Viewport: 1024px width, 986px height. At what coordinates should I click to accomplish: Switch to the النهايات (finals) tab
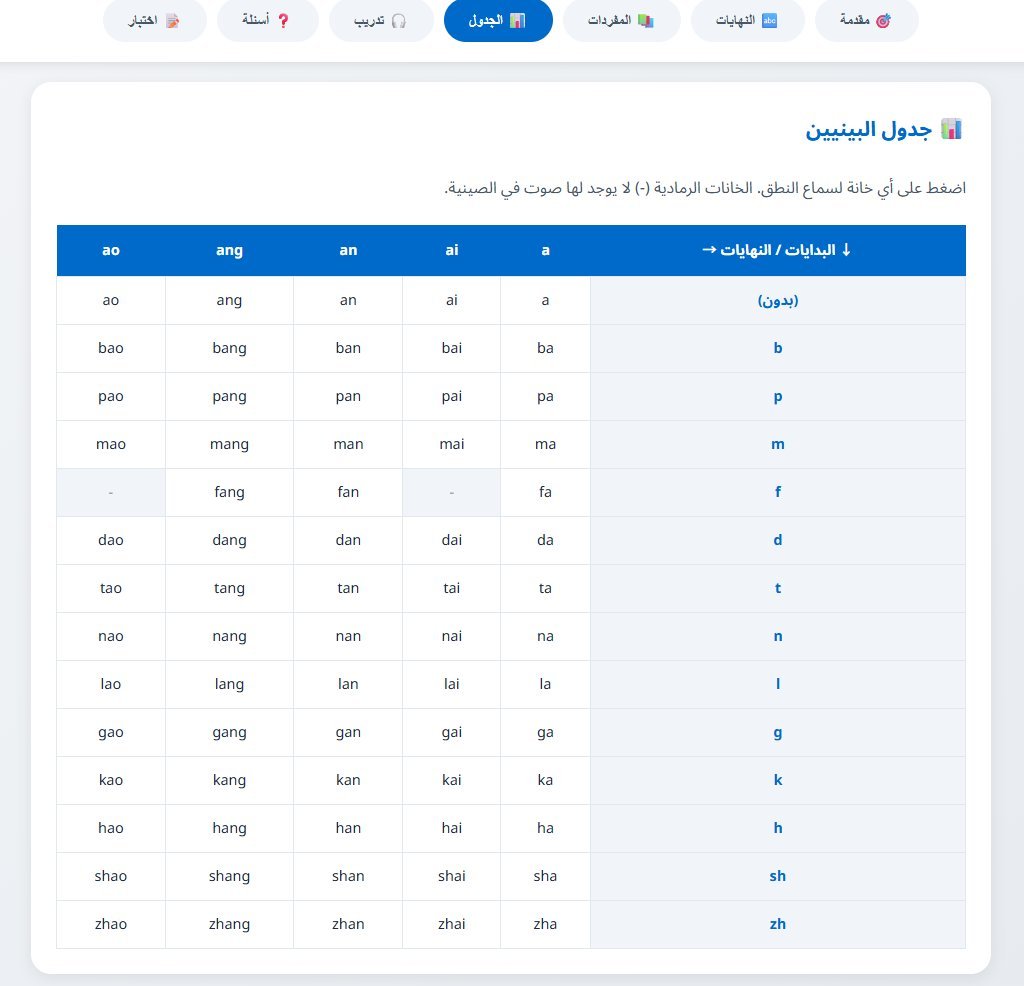pos(747,21)
